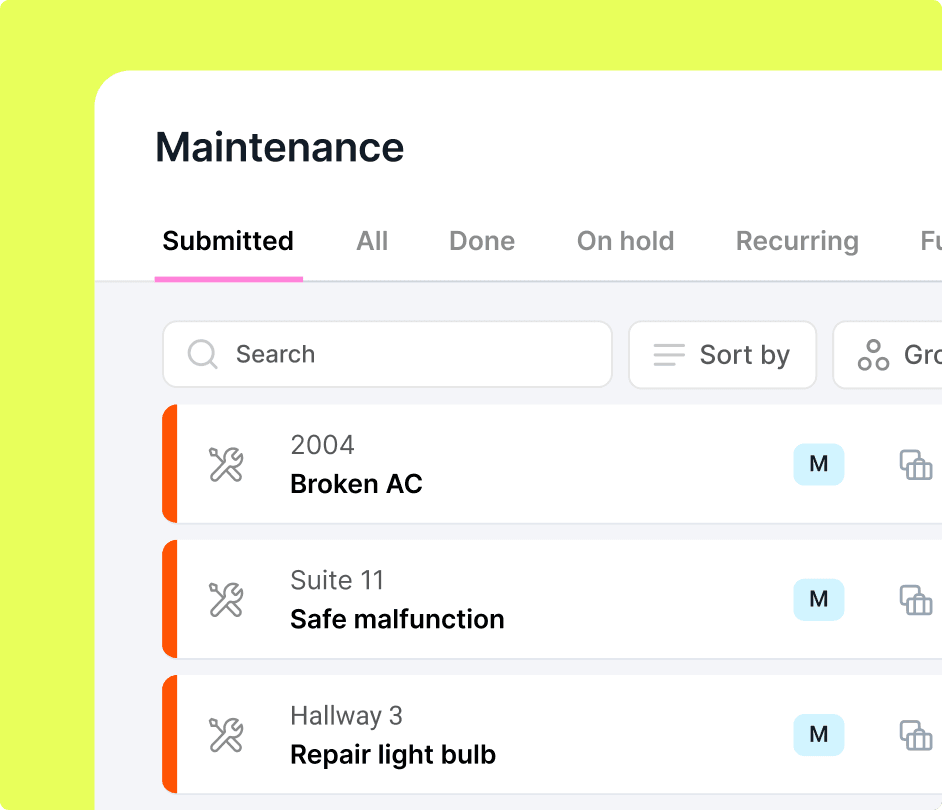Open the On hold tab
This screenshot has width=942, height=810.
(x=625, y=241)
